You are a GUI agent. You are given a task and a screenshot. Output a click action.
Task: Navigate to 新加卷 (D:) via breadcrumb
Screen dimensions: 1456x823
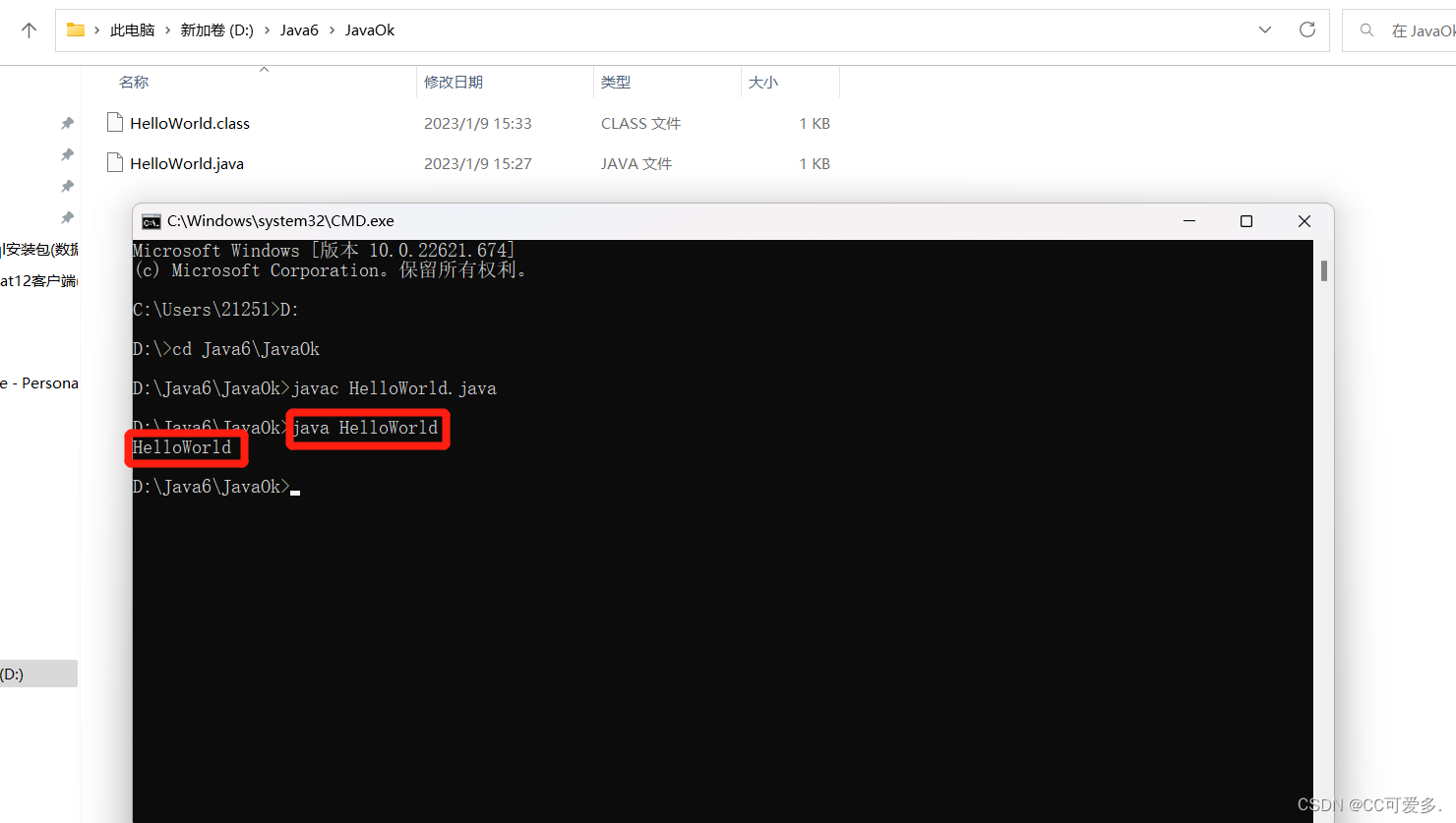pyautogui.click(x=217, y=29)
